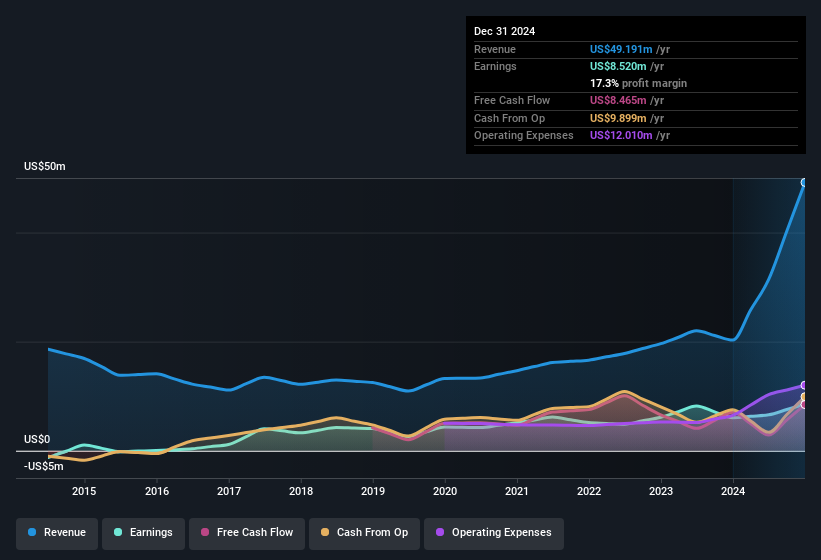Click the purple Operating Expenses endpoint marker
This screenshot has height=560, width=821.
click(x=804, y=386)
